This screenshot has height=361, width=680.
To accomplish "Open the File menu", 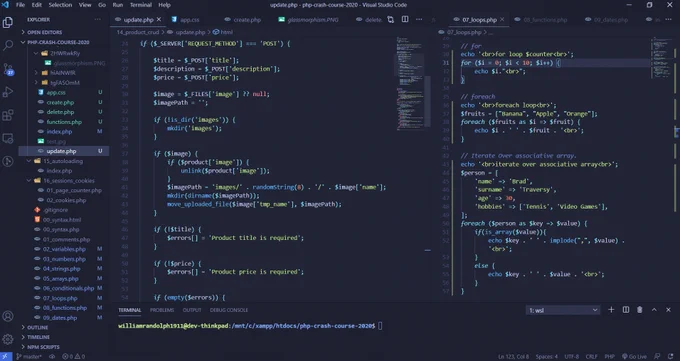I will (x=20, y=5).
